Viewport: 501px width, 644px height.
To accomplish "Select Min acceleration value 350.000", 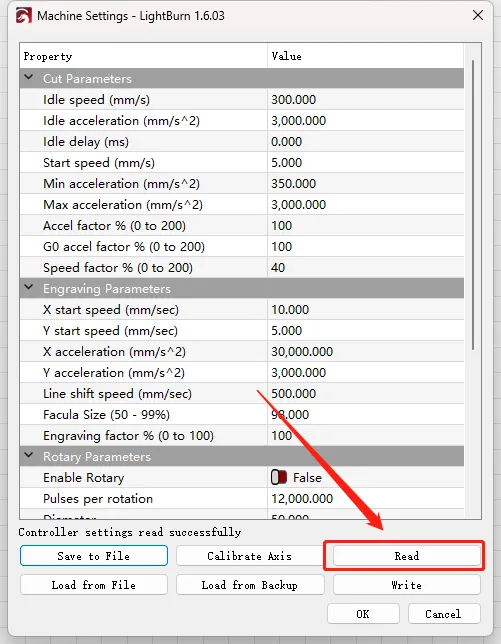I will (366, 183).
